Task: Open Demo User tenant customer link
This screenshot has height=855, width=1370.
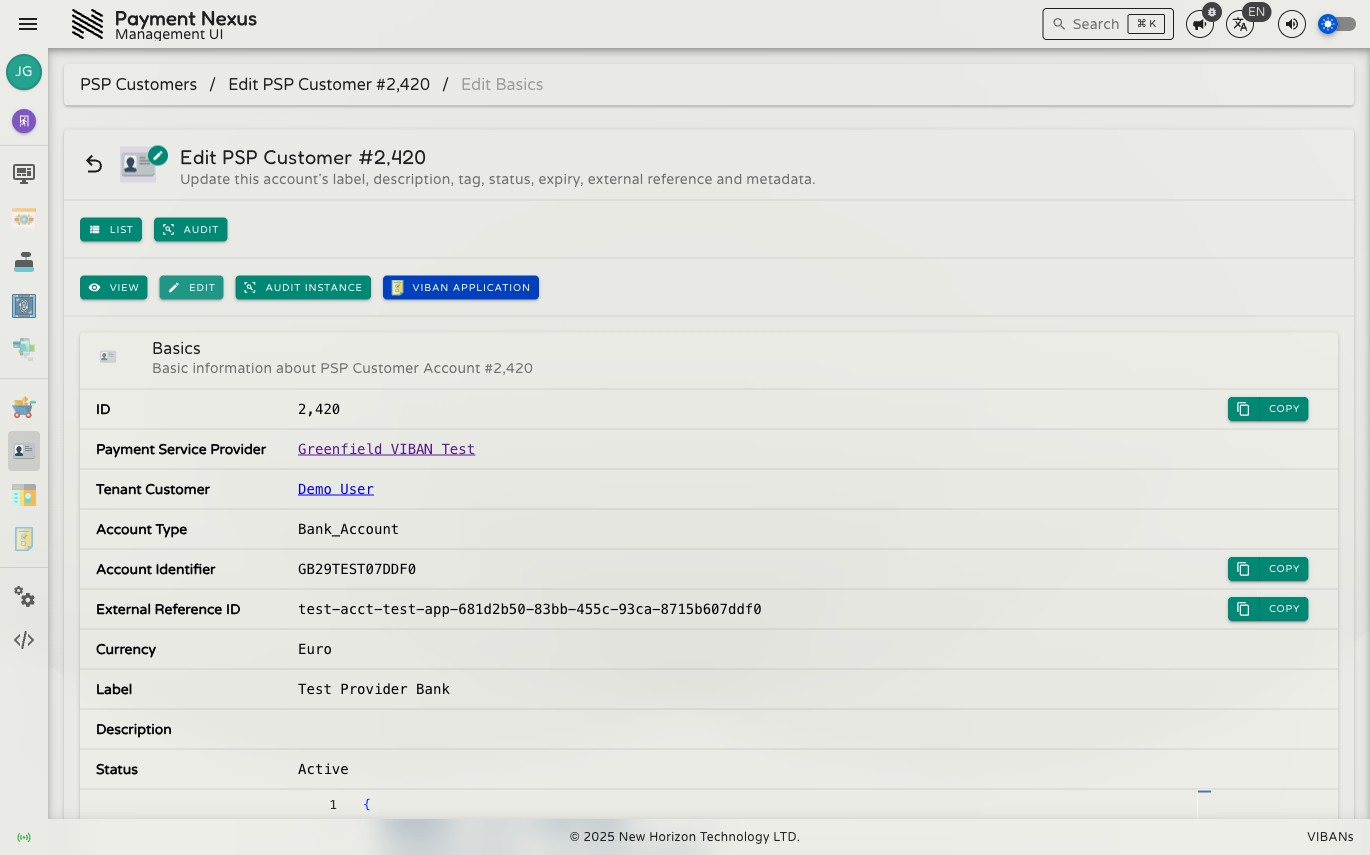Action: [x=336, y=489]
